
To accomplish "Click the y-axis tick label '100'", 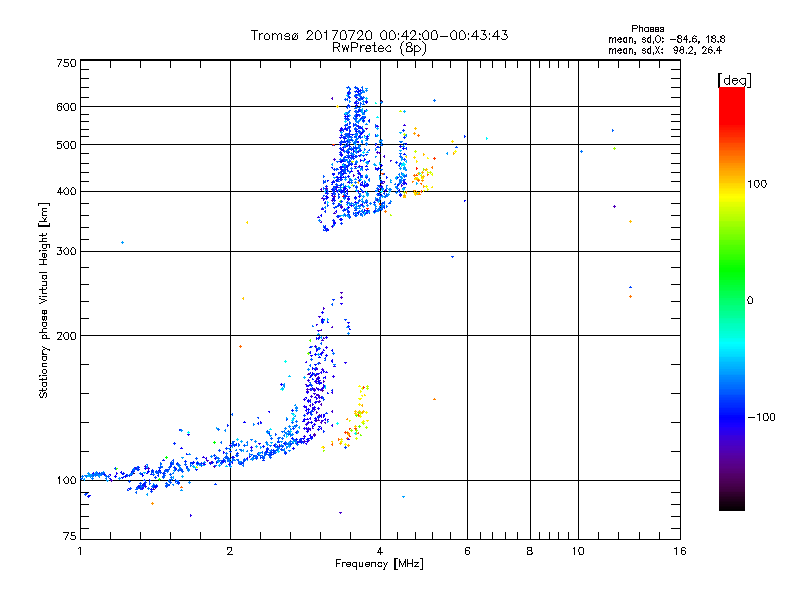I will coord(66,481).
